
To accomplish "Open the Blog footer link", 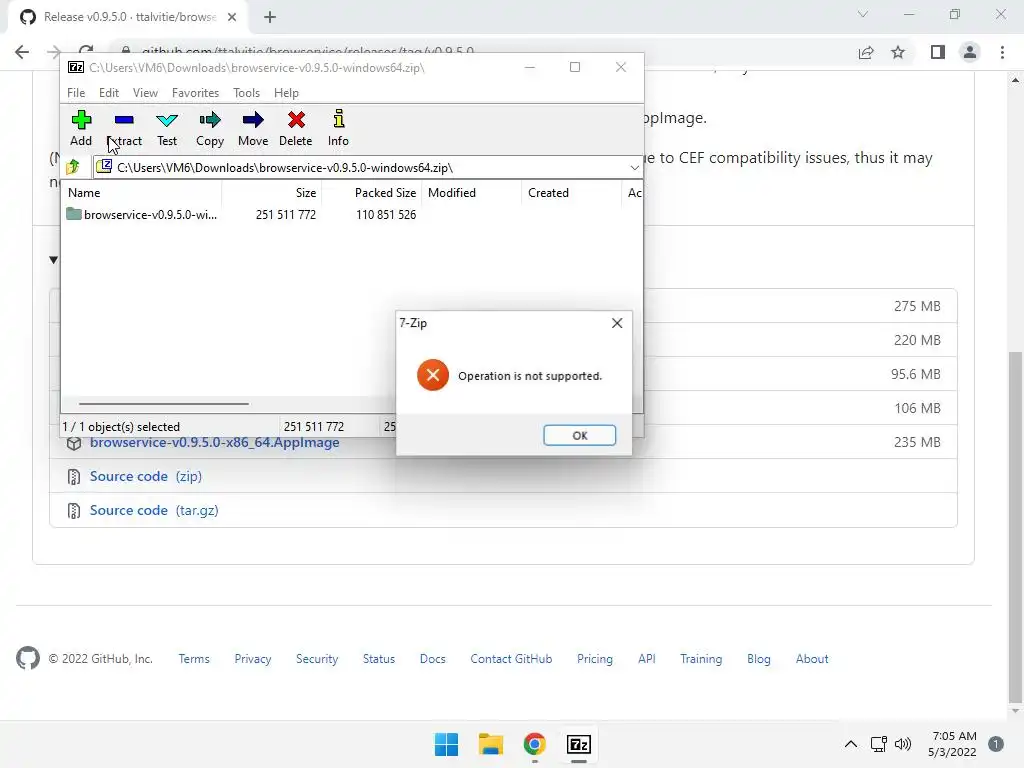I will pos(758,659).
